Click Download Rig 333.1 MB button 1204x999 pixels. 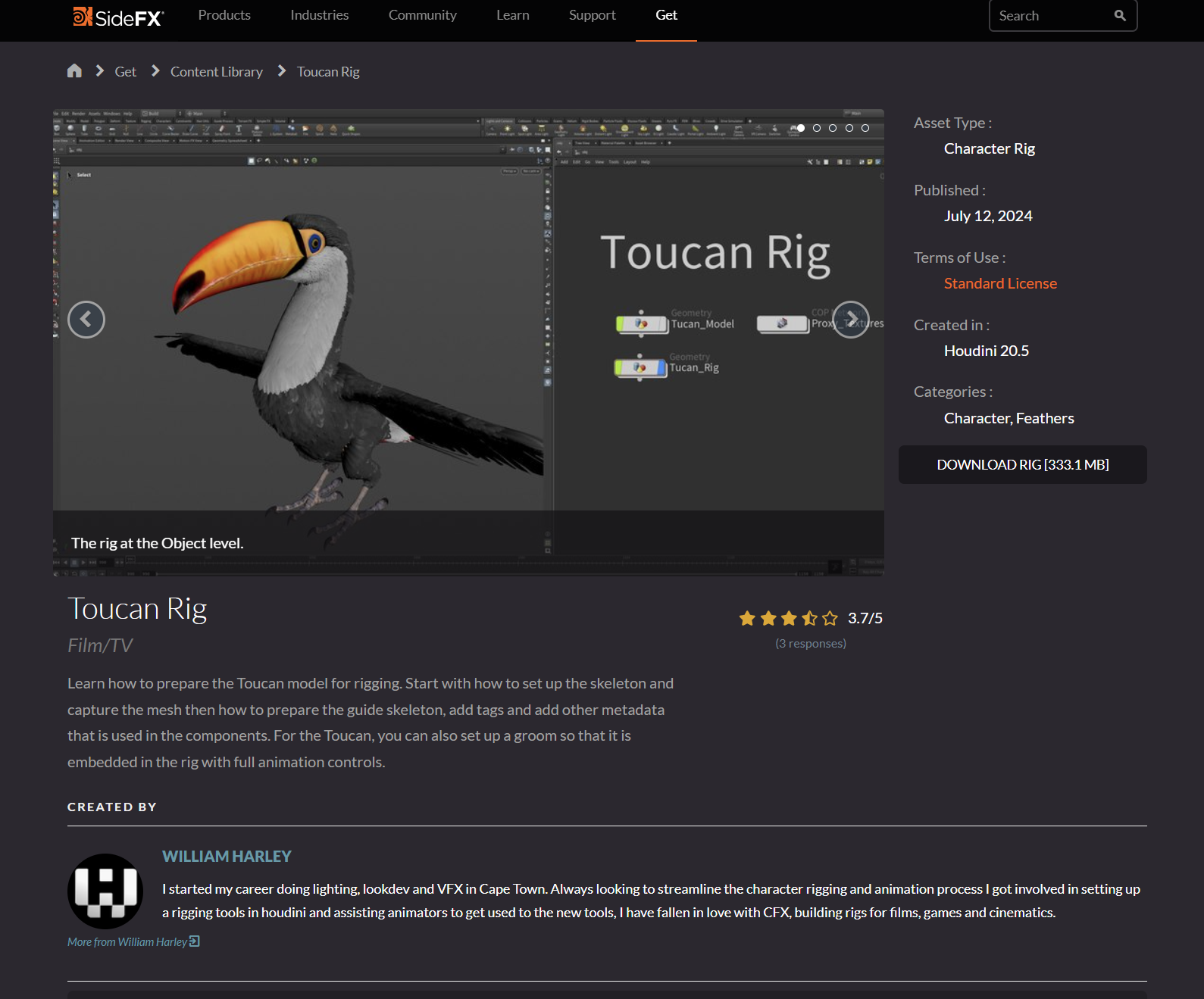(1023, 465)
